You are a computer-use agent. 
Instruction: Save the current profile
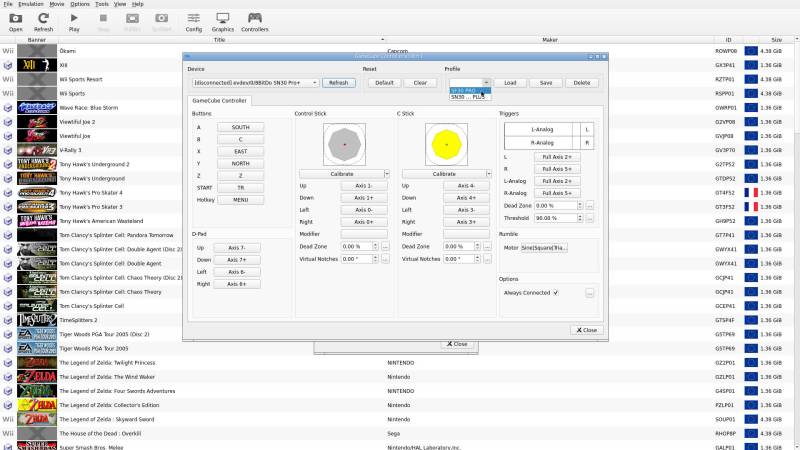[x=546, y=83]
